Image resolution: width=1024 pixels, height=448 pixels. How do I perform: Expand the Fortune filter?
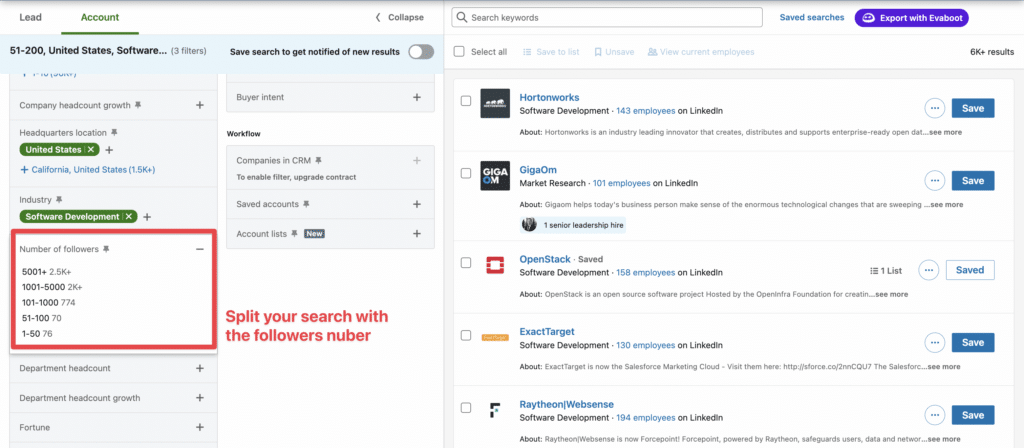click(x=200, y=428)
